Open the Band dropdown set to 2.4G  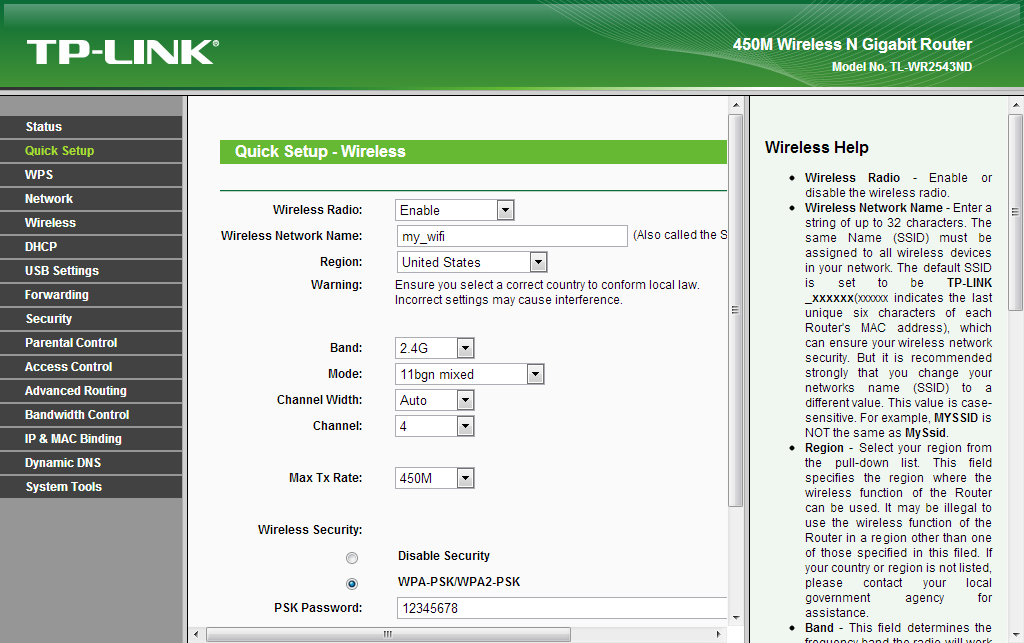click(x=434, y=348)
